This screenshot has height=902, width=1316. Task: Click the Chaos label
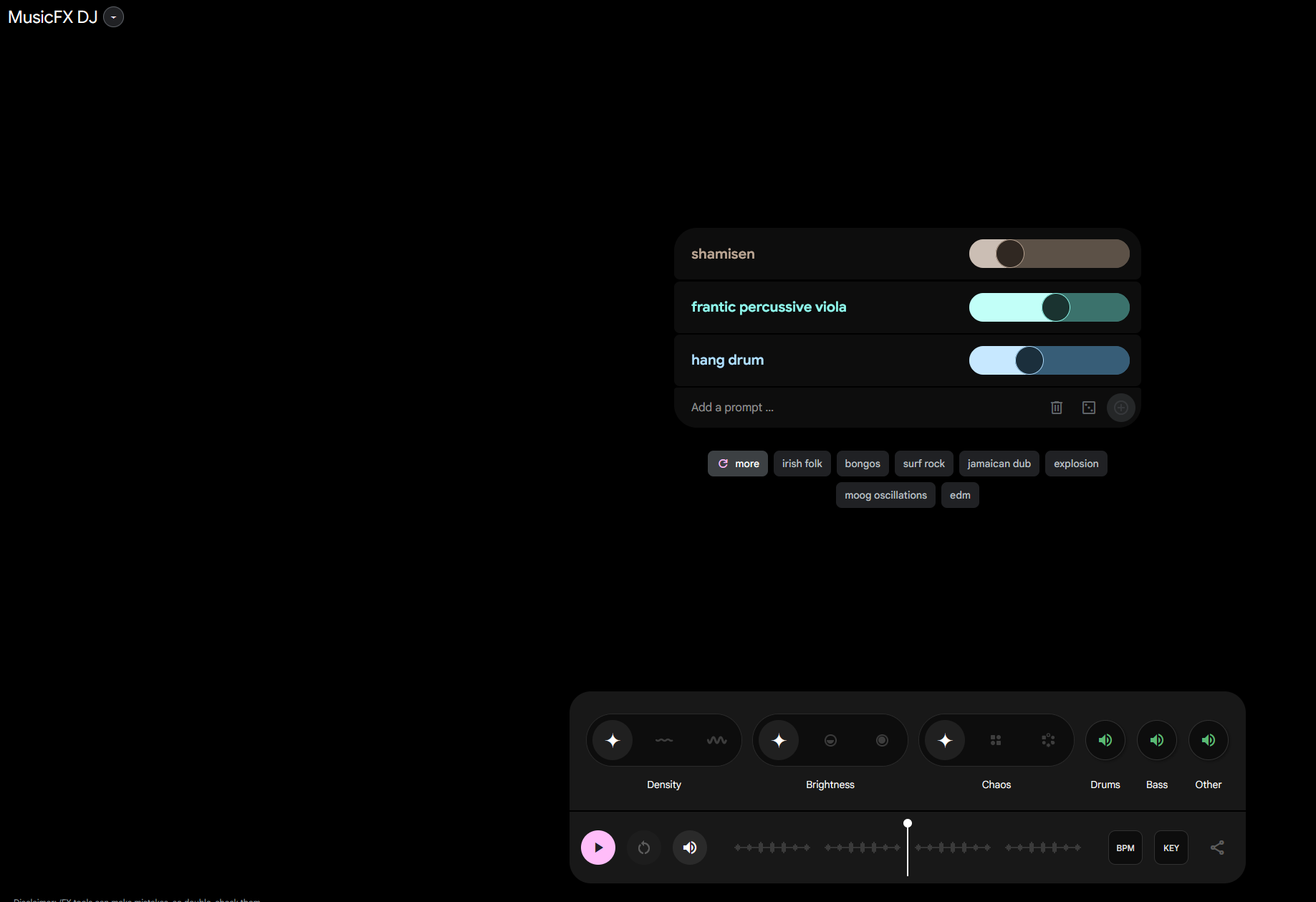pyautogui.click(x=996, y=785)
